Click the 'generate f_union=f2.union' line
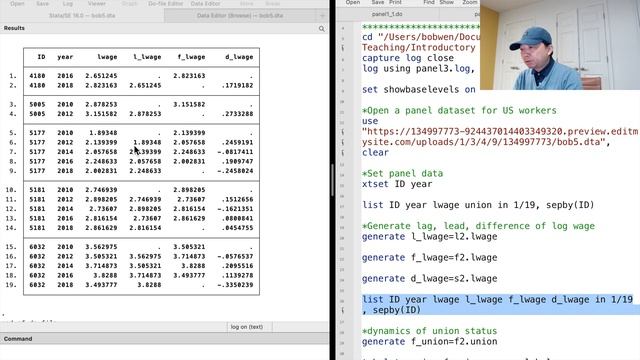This screenshot has width=640, height=360. [429, 342]
